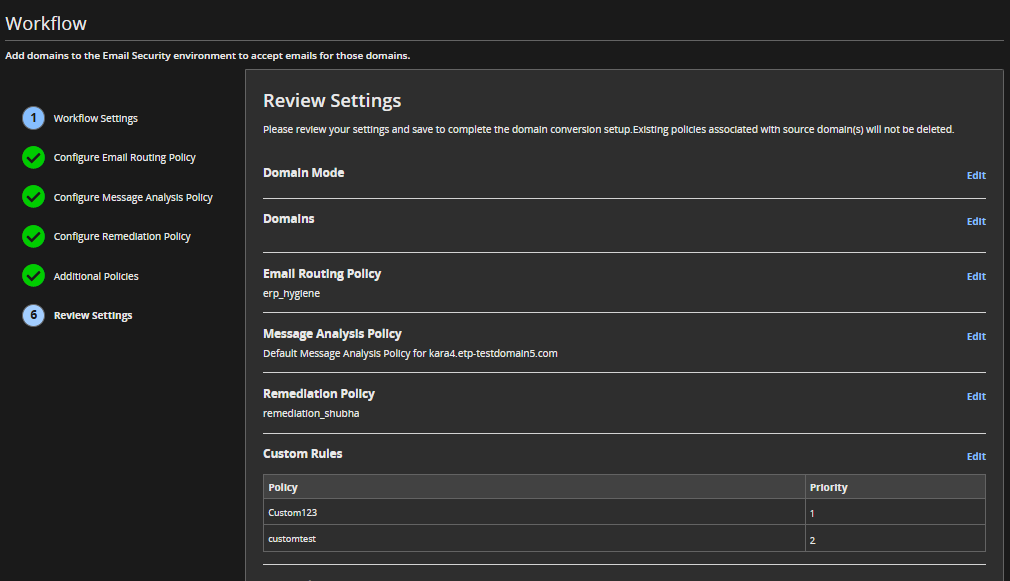The height and width of the screenshot is (581, 1010).
Task: Open the Configure Email Routing Policy step
Action: pyautogui.click(x=124, y=158)
